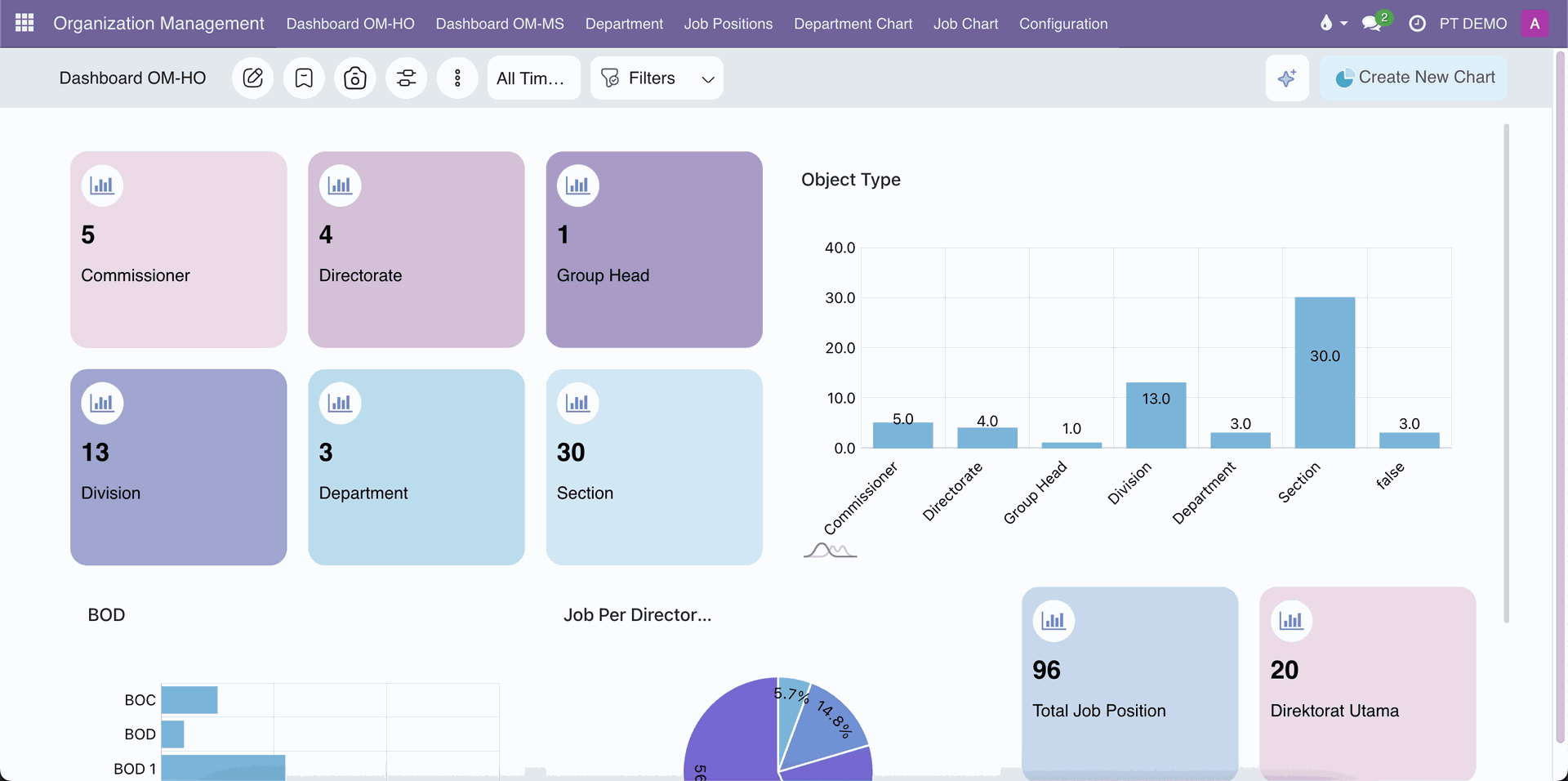The width and height of the screenshot is (1568, 781).
Task: Click the camera capture icon
Action: point(355,78)
